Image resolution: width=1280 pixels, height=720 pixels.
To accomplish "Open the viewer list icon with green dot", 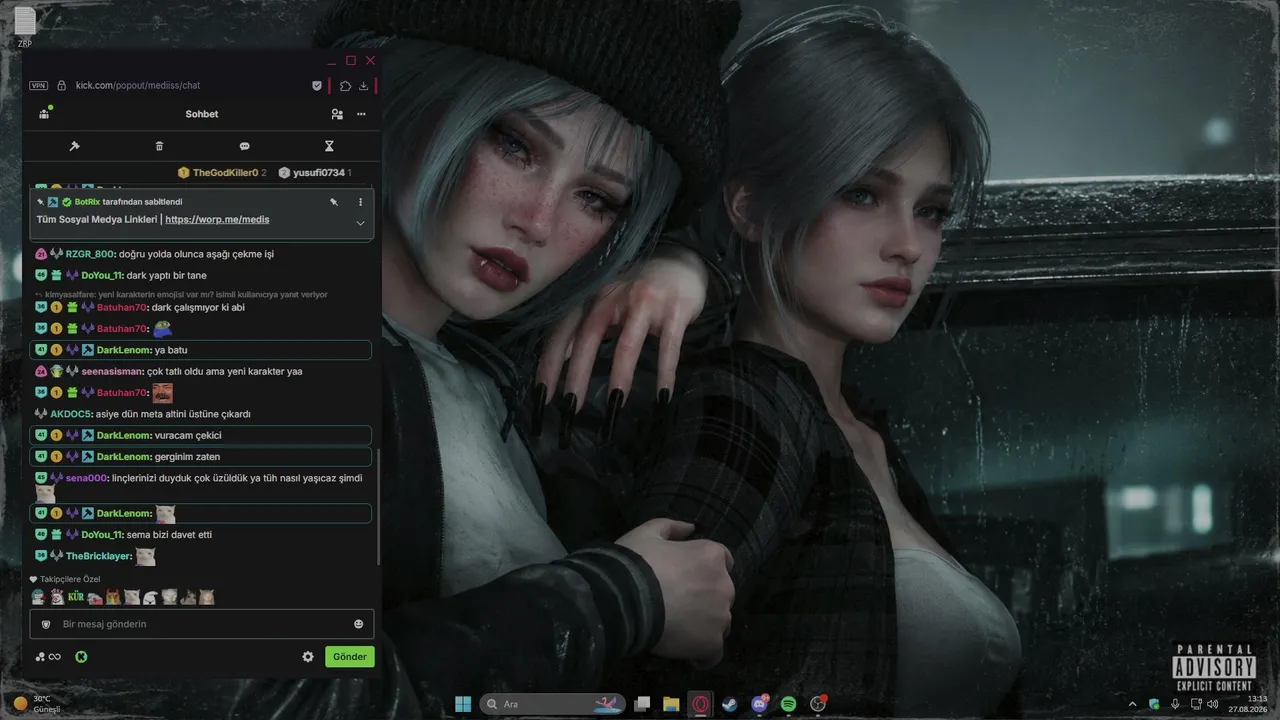I will click(45, 113).
